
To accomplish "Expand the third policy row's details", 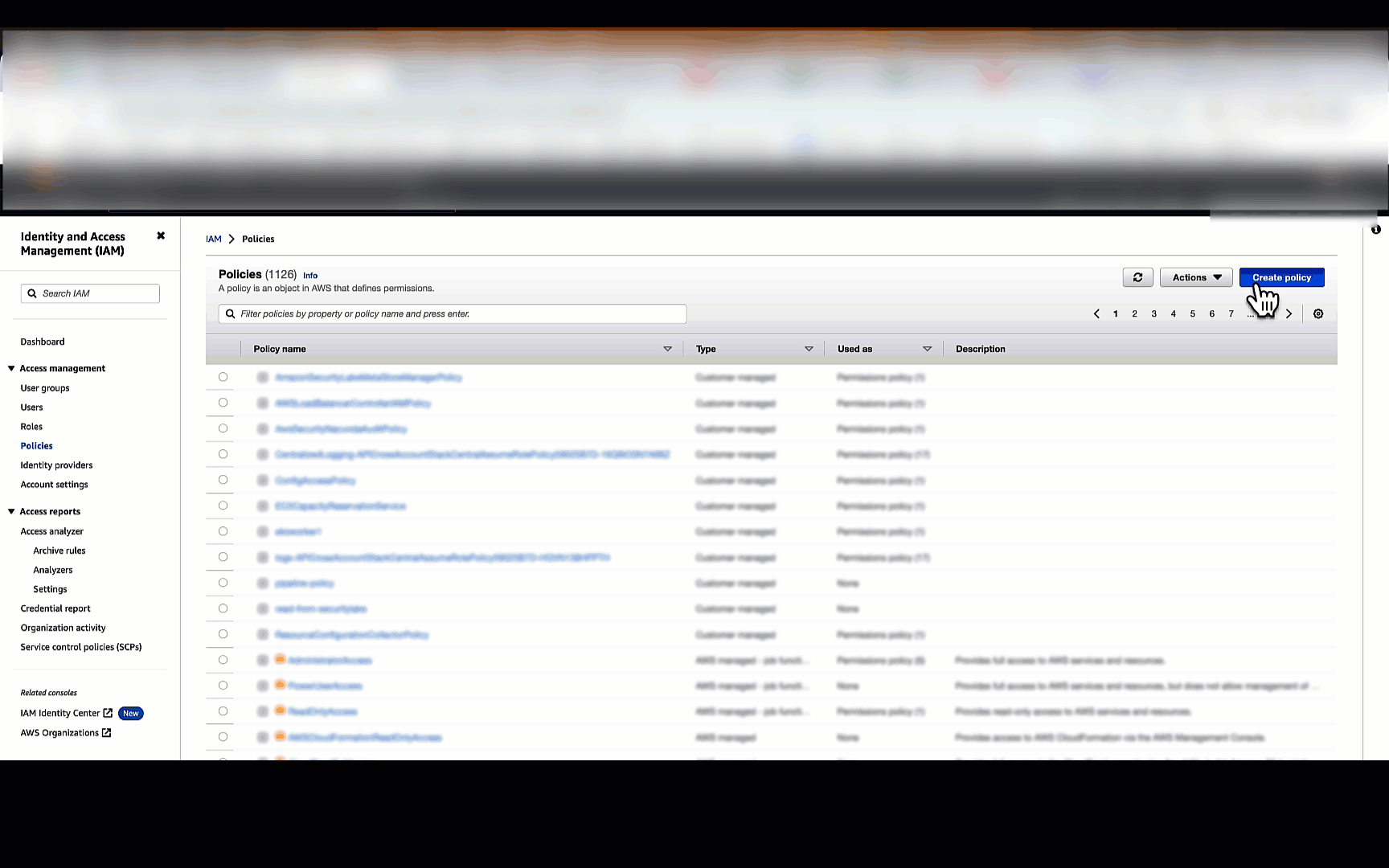I will [262, 428].
